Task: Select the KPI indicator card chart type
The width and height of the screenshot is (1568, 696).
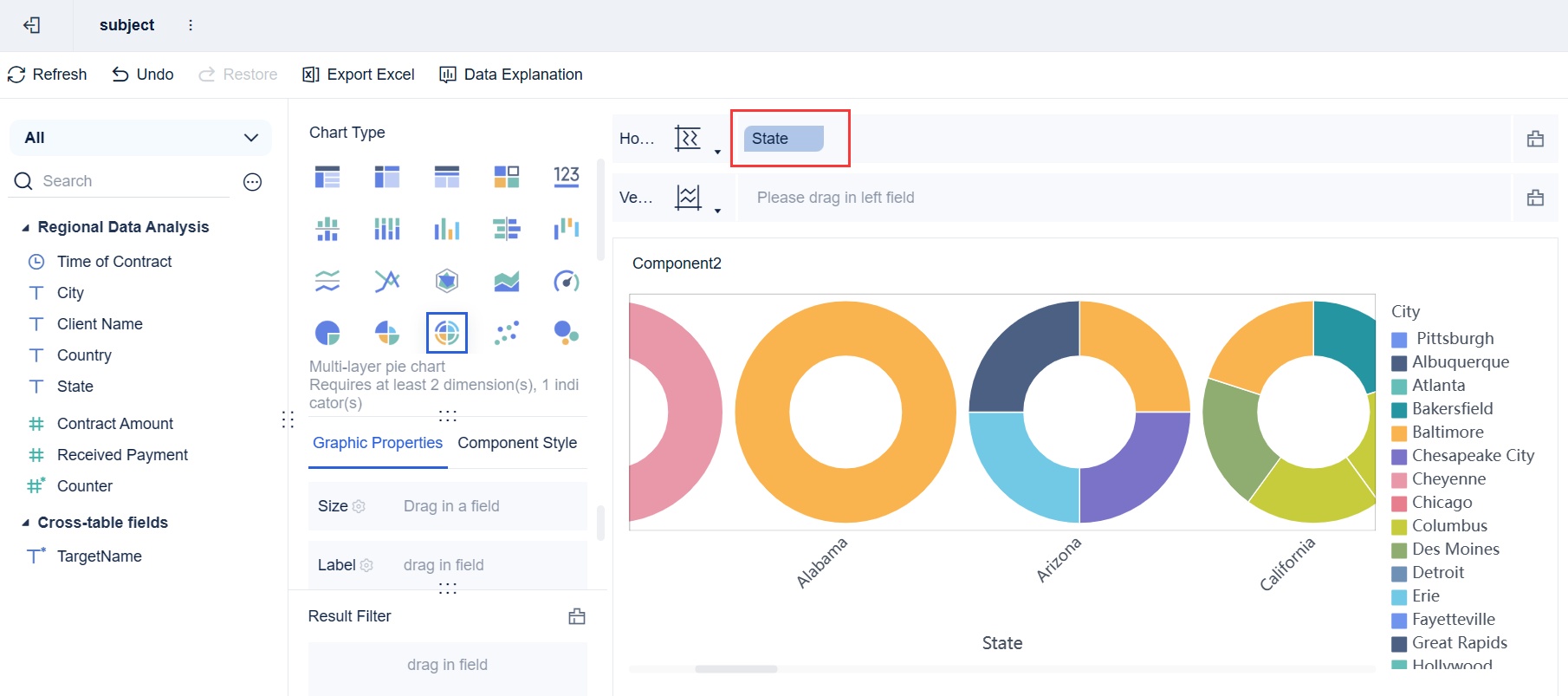Action: pyautogui.click(x=566, y=177)
